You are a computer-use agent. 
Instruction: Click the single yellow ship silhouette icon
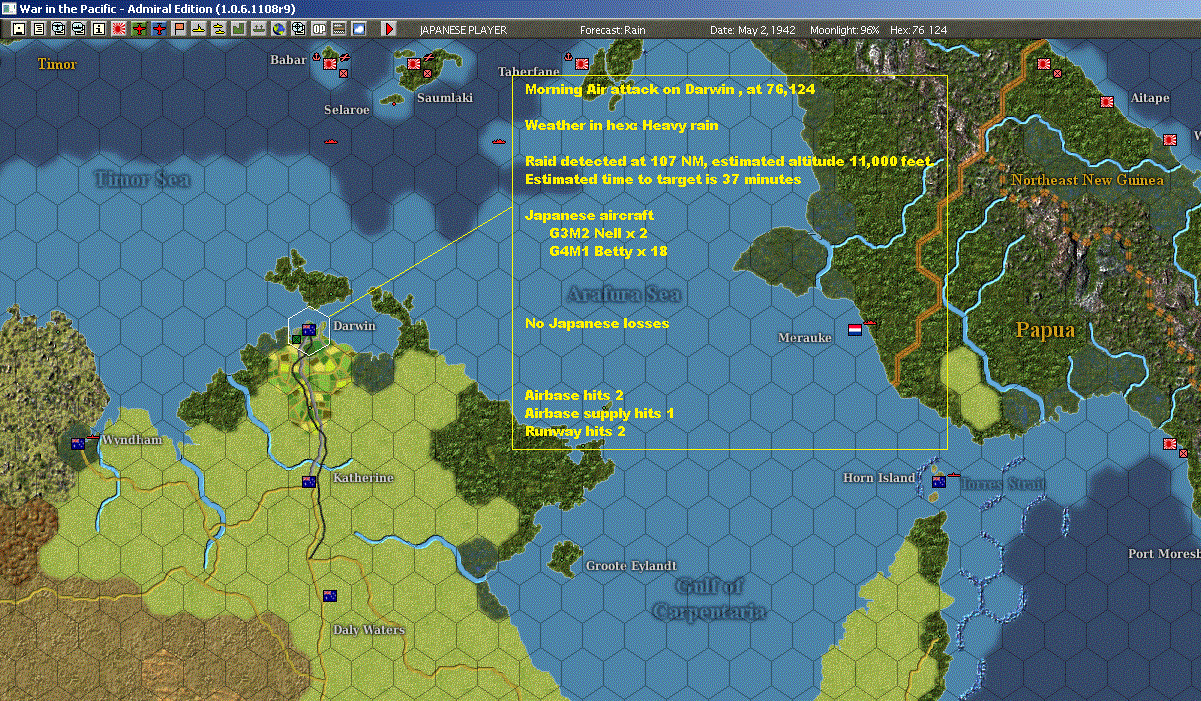tap(199, 29)
